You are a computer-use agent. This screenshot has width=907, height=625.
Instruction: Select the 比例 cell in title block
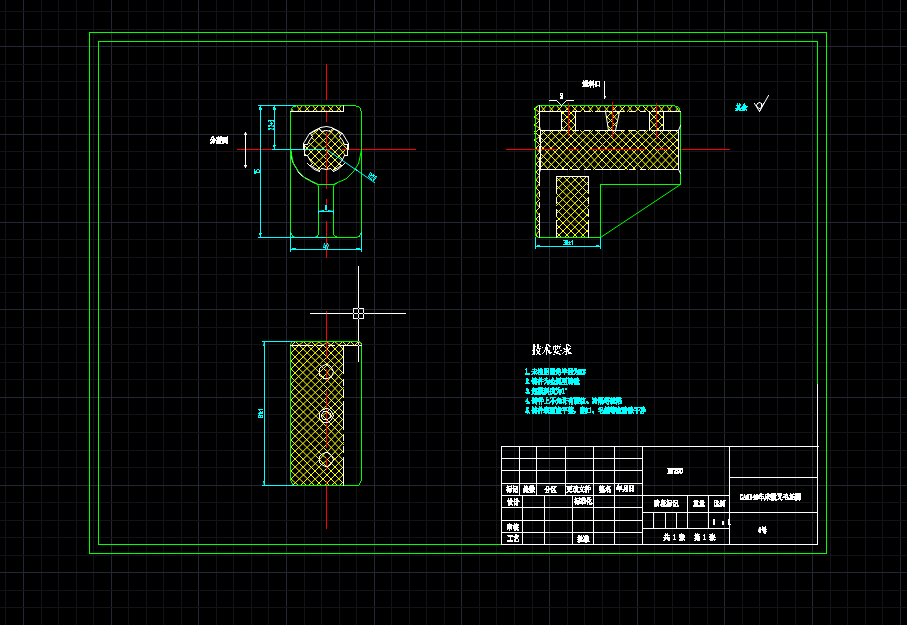point(719,503)
